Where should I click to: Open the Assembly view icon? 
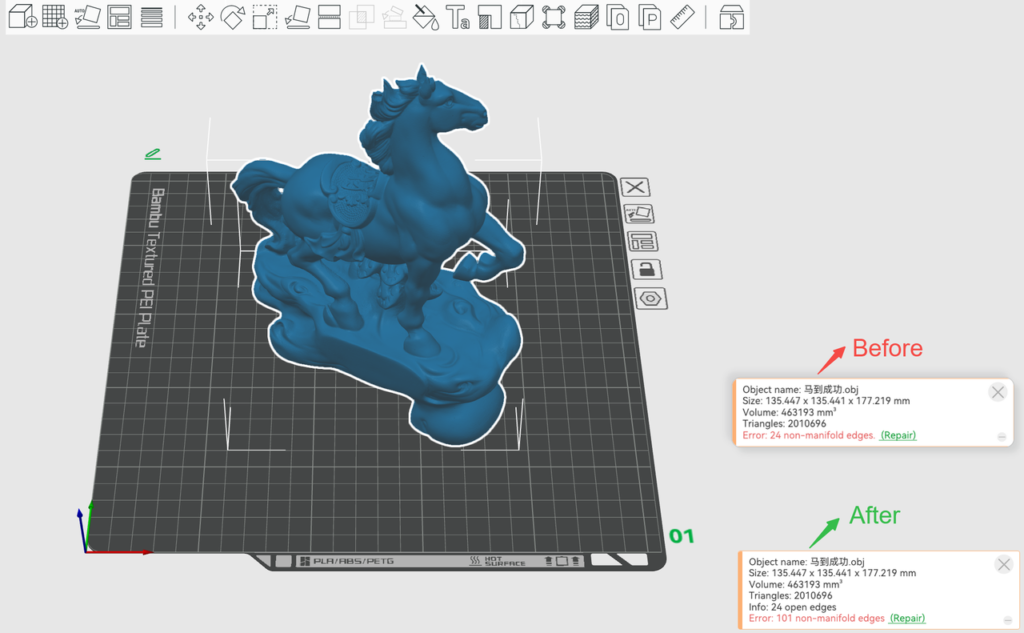click(731, 17)
